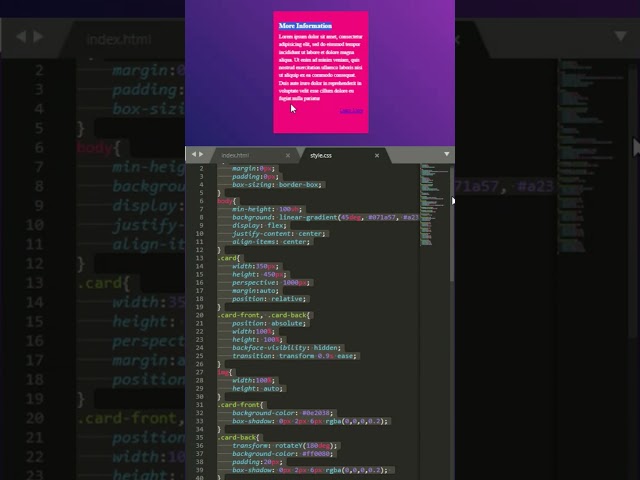Click the linear-gradient background line
640x480 pixels.
tap(325, 217)
